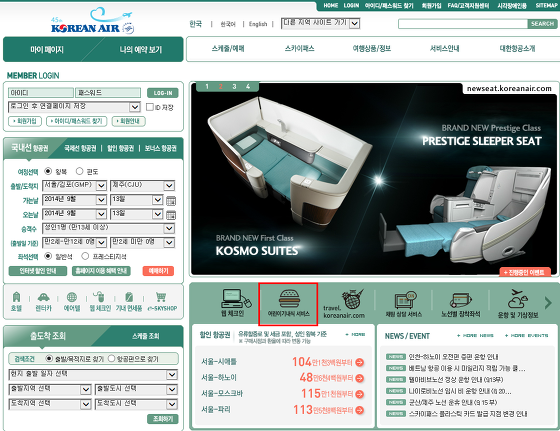
Task: Click the Korean Air logo
Action: coord(92,21)
